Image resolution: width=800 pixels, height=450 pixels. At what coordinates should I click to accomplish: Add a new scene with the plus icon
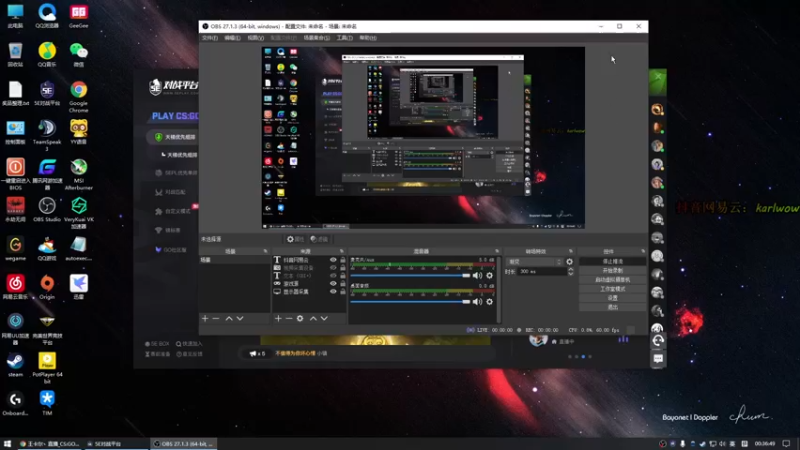[205, 318]
